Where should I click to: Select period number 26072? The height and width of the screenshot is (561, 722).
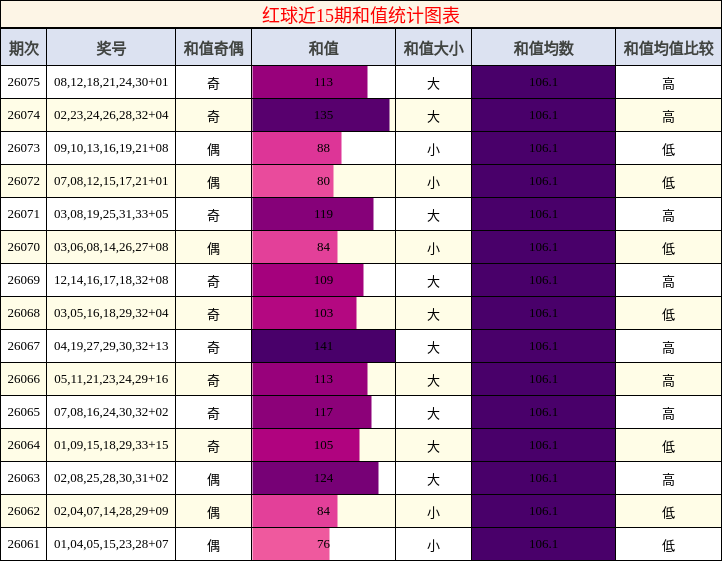tap(23, 181)
